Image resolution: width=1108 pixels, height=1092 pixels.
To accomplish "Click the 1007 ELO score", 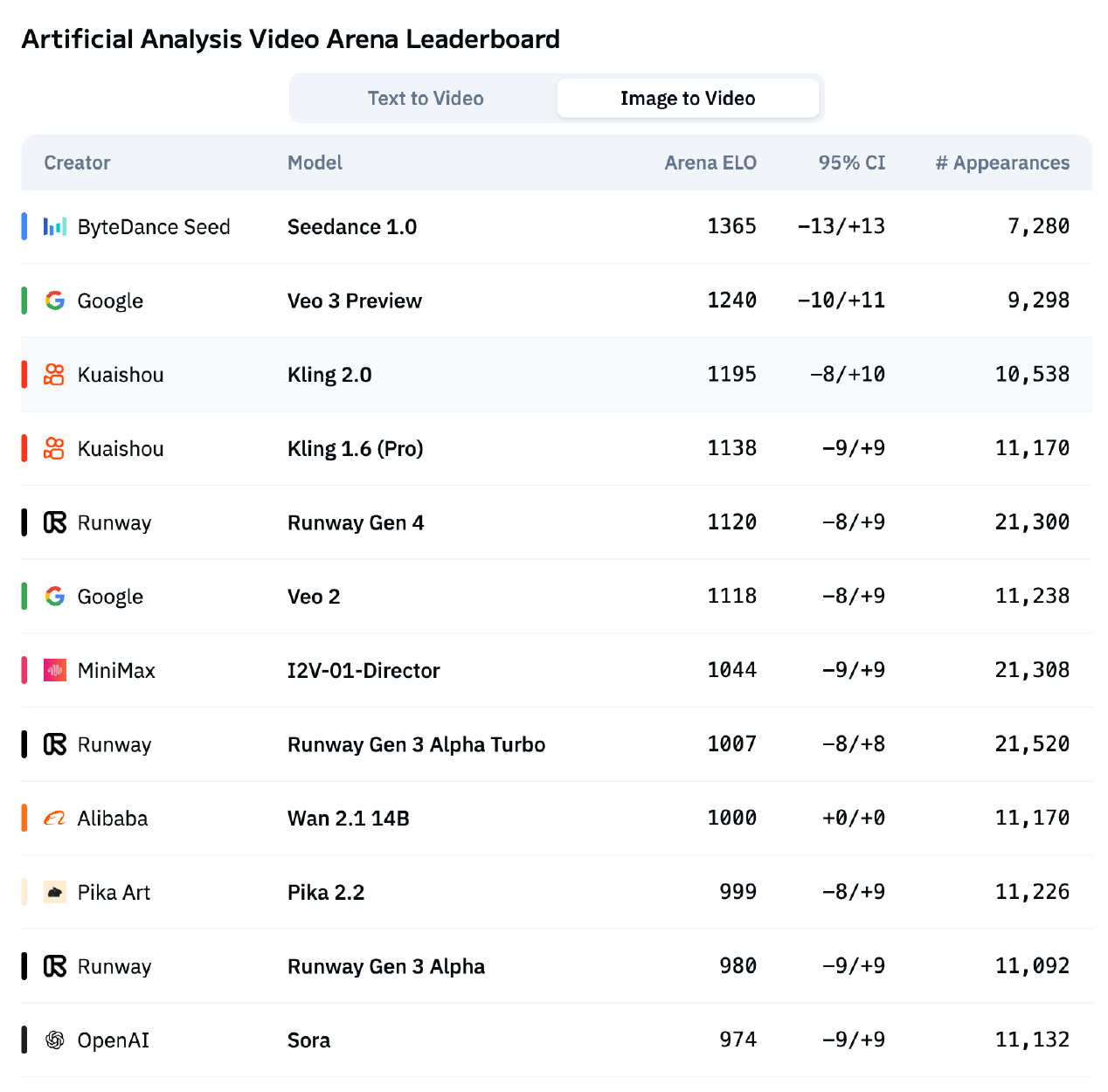I will point(732,744).
